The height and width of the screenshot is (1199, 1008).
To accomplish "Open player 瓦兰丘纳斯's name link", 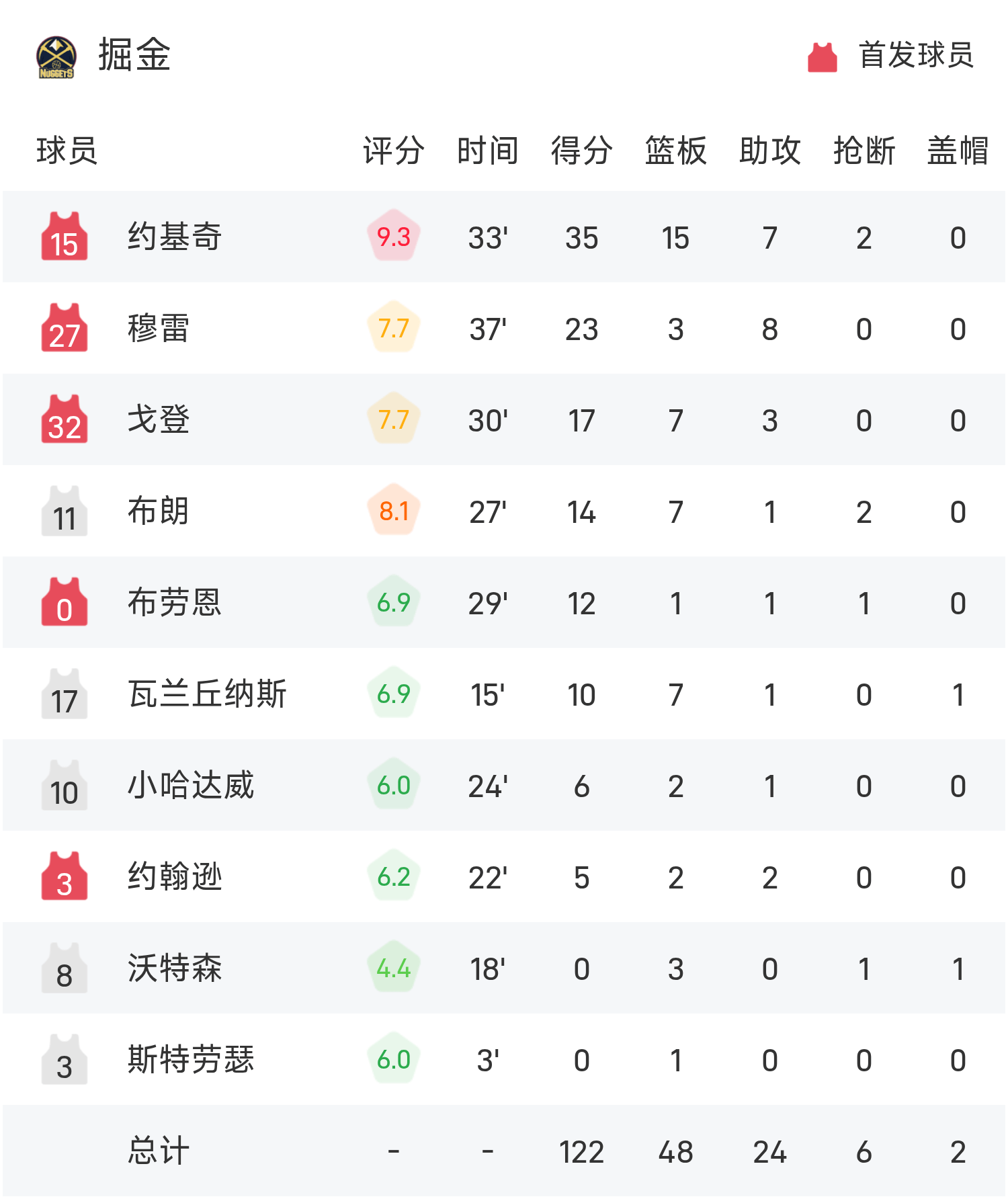I will coord(207,694).
